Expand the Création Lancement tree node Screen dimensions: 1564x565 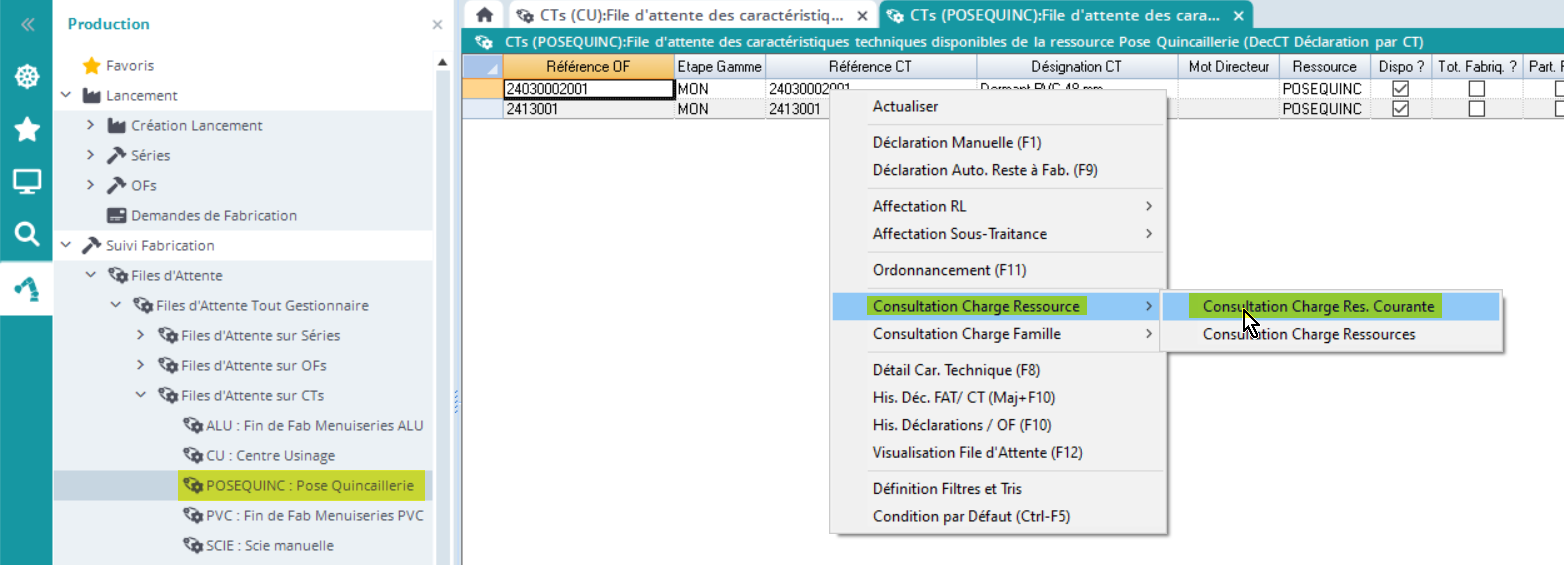click(x=90, y=125)
